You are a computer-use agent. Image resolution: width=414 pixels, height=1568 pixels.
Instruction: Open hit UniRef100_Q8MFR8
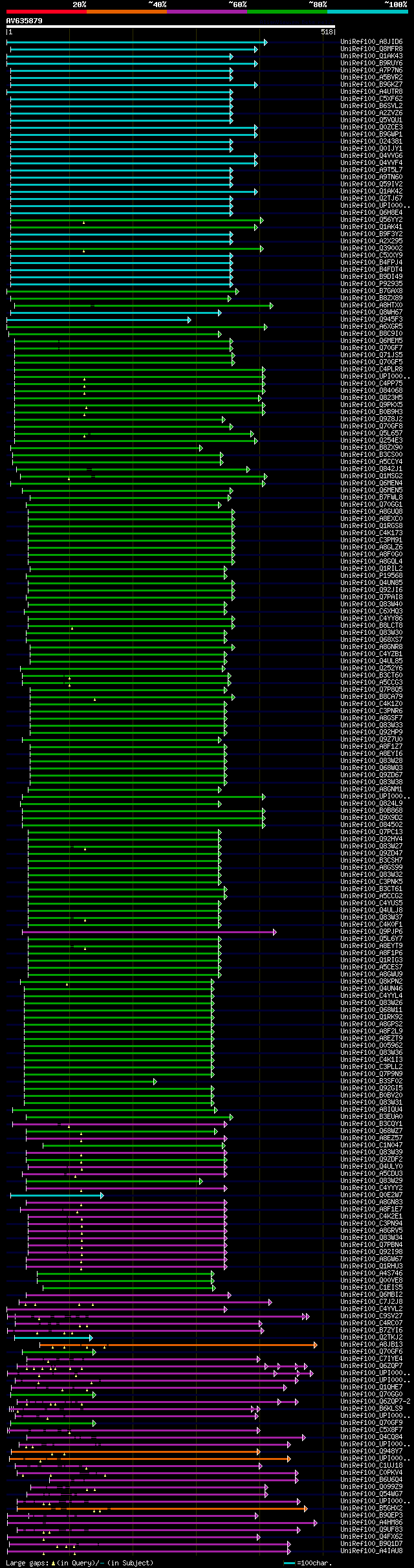371,49
